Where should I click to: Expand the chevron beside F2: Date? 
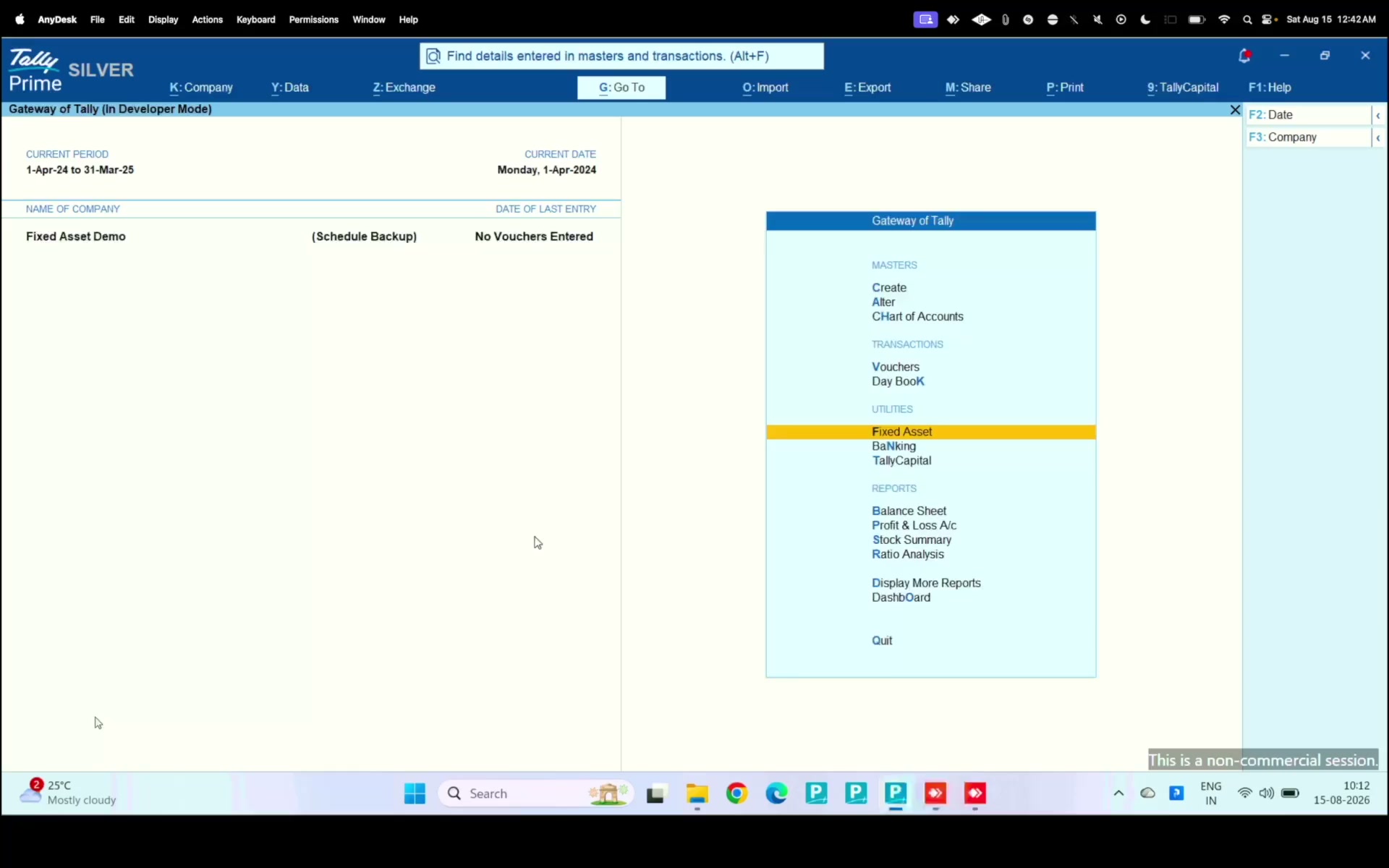click(1378, 115)
